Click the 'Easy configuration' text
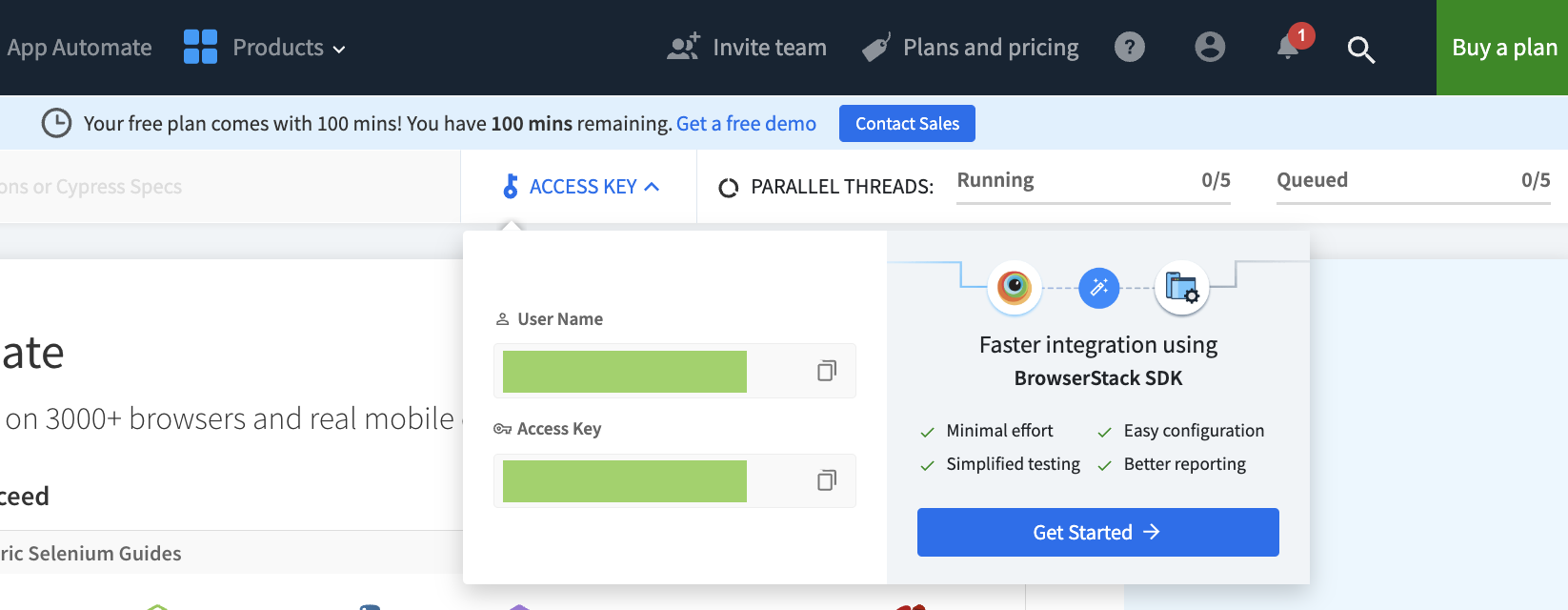 point(1194,431)
